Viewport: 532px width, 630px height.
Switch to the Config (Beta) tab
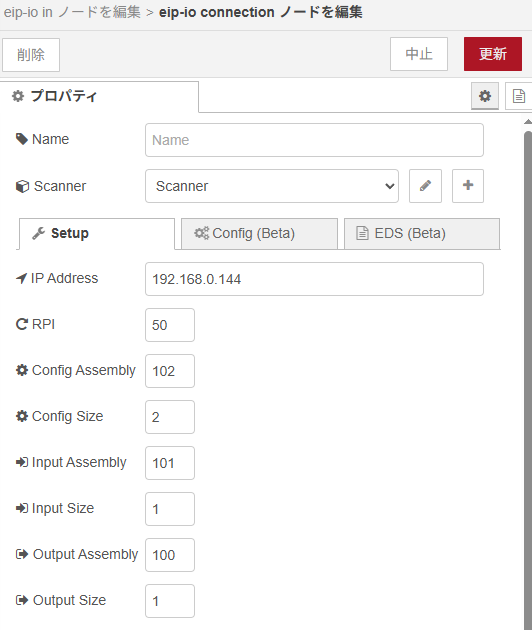click(x=259, y=233)
